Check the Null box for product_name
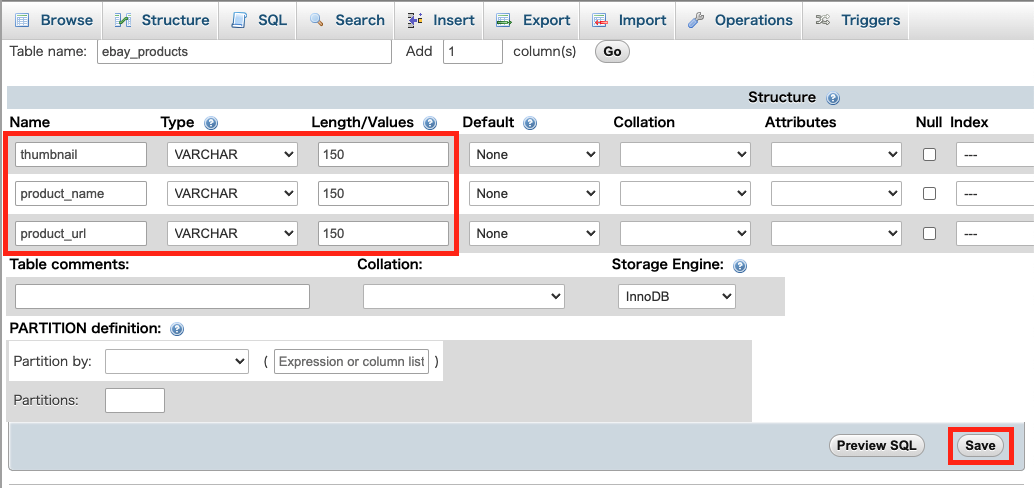Image resolution: width=1034 pixels, height=488 pixels. 929,194
